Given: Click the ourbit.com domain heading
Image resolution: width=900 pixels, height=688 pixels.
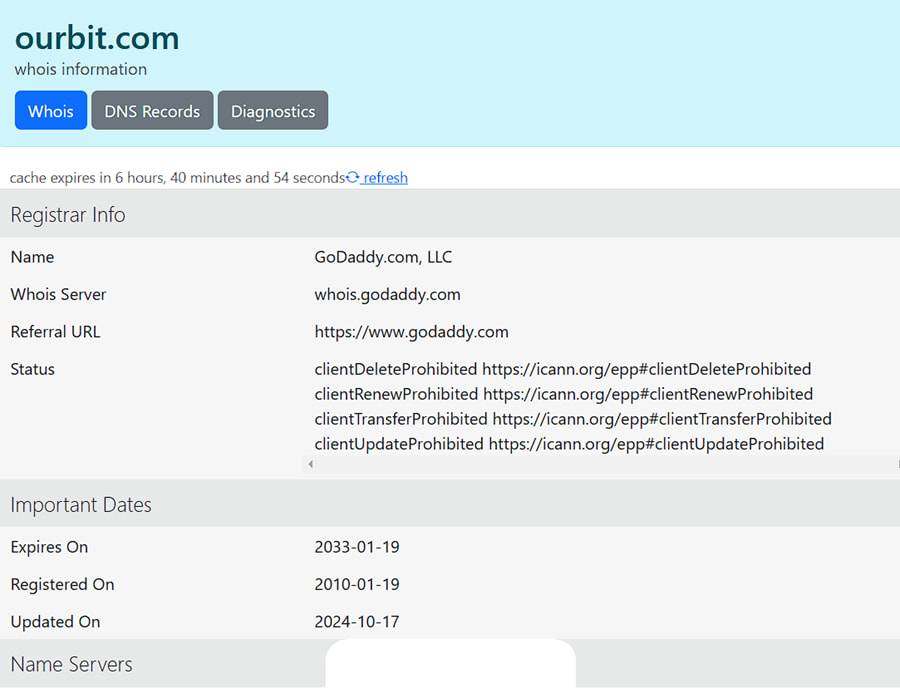Looking at the screenshot, I should click(x=97, y=38).
